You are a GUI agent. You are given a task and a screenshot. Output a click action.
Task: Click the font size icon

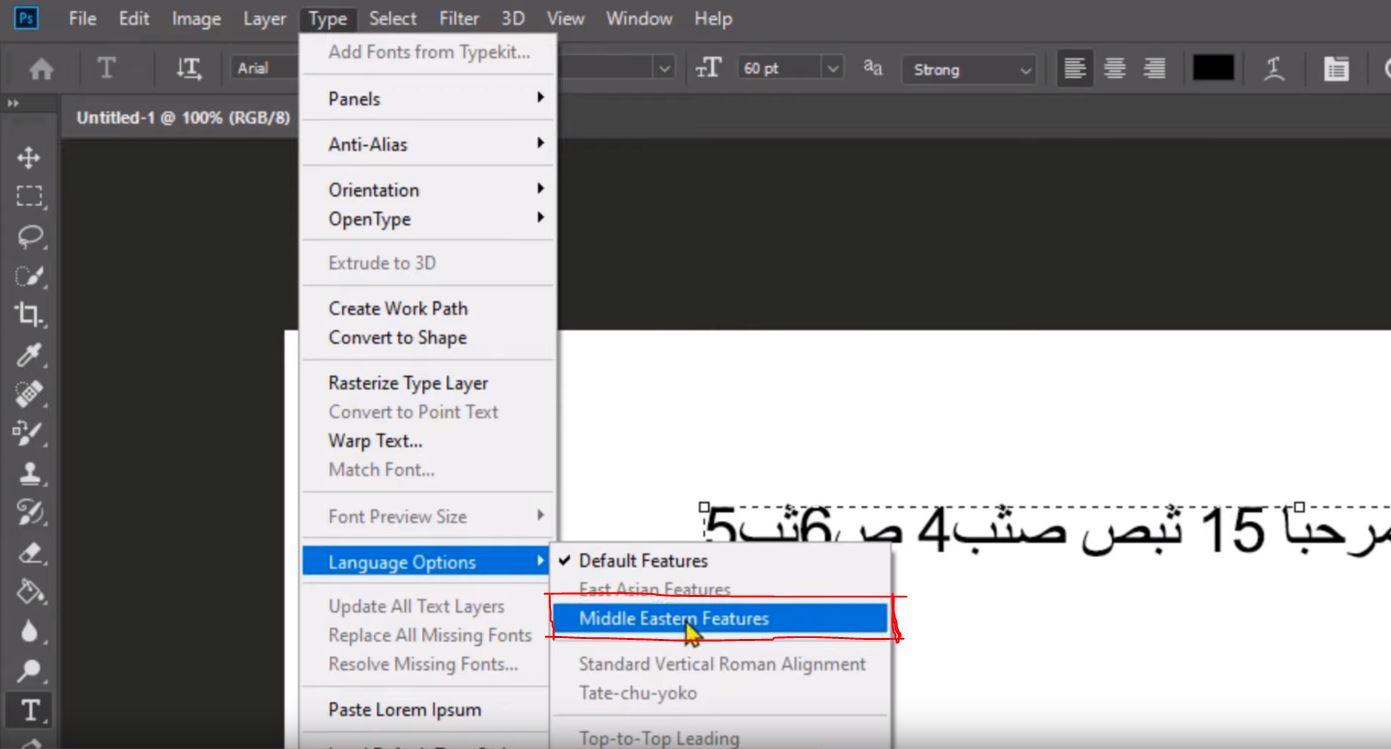[x=708, y=68]
